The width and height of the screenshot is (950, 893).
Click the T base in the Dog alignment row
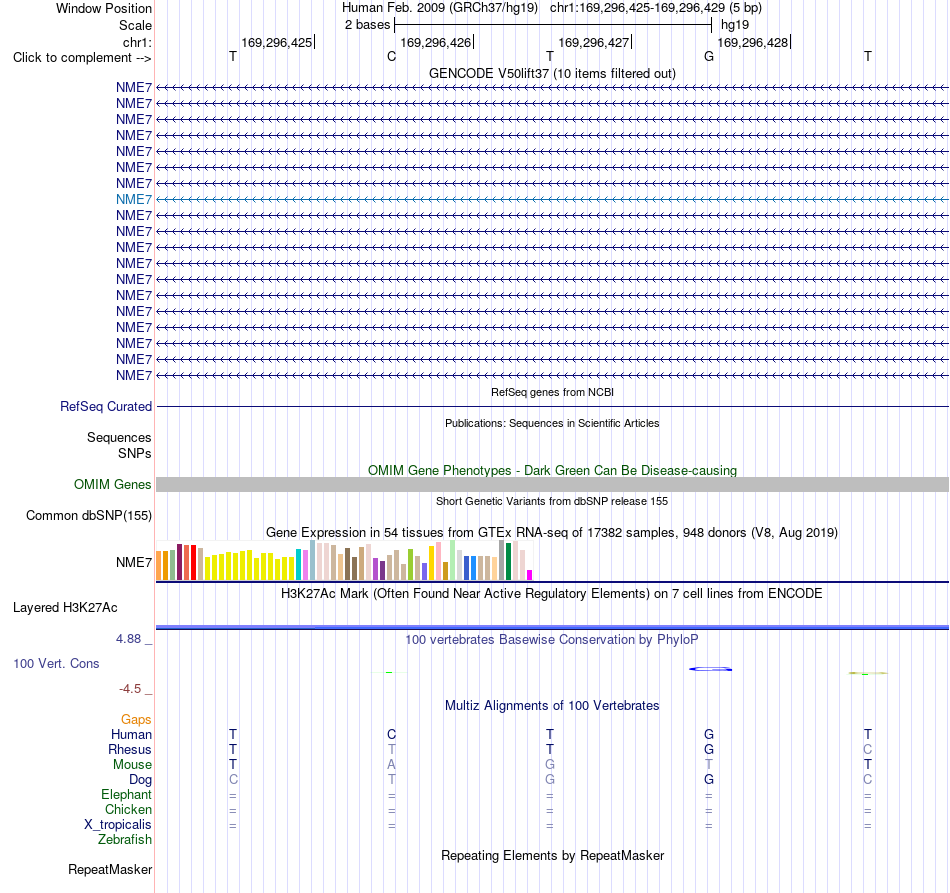click(x=391, y=780)
